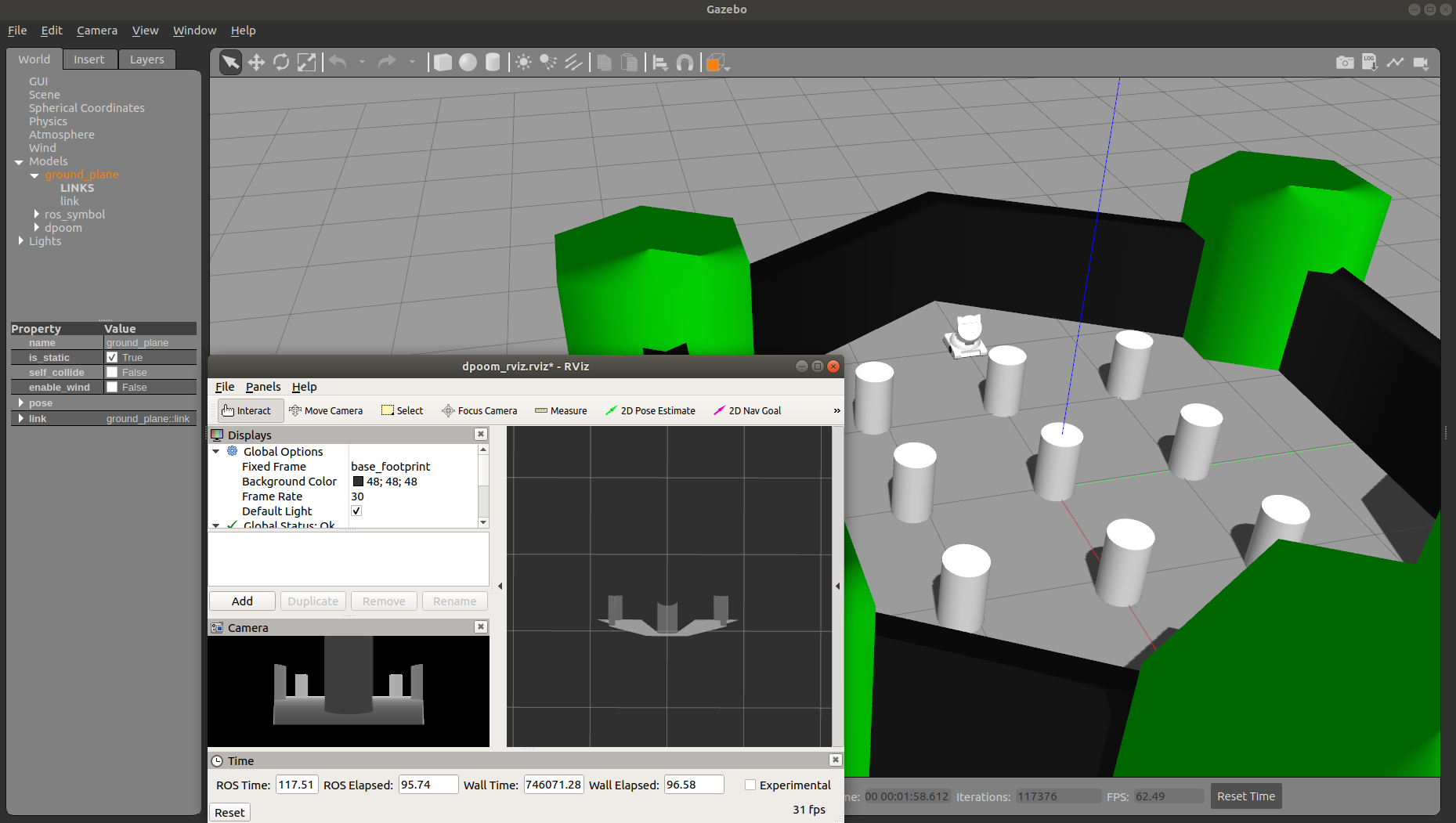The width and height of the screenshot is (1456, 823).
Task: Close the Time panel
Action: (836, 760)
